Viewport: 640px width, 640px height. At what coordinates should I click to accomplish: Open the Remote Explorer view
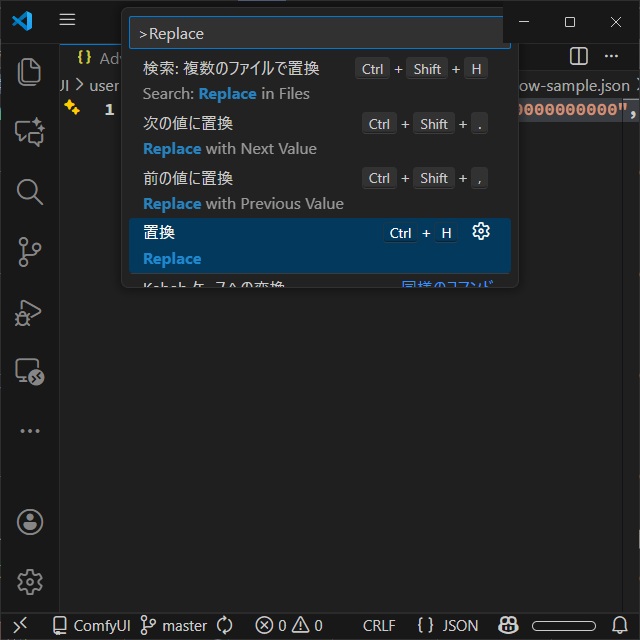point(30,373)
